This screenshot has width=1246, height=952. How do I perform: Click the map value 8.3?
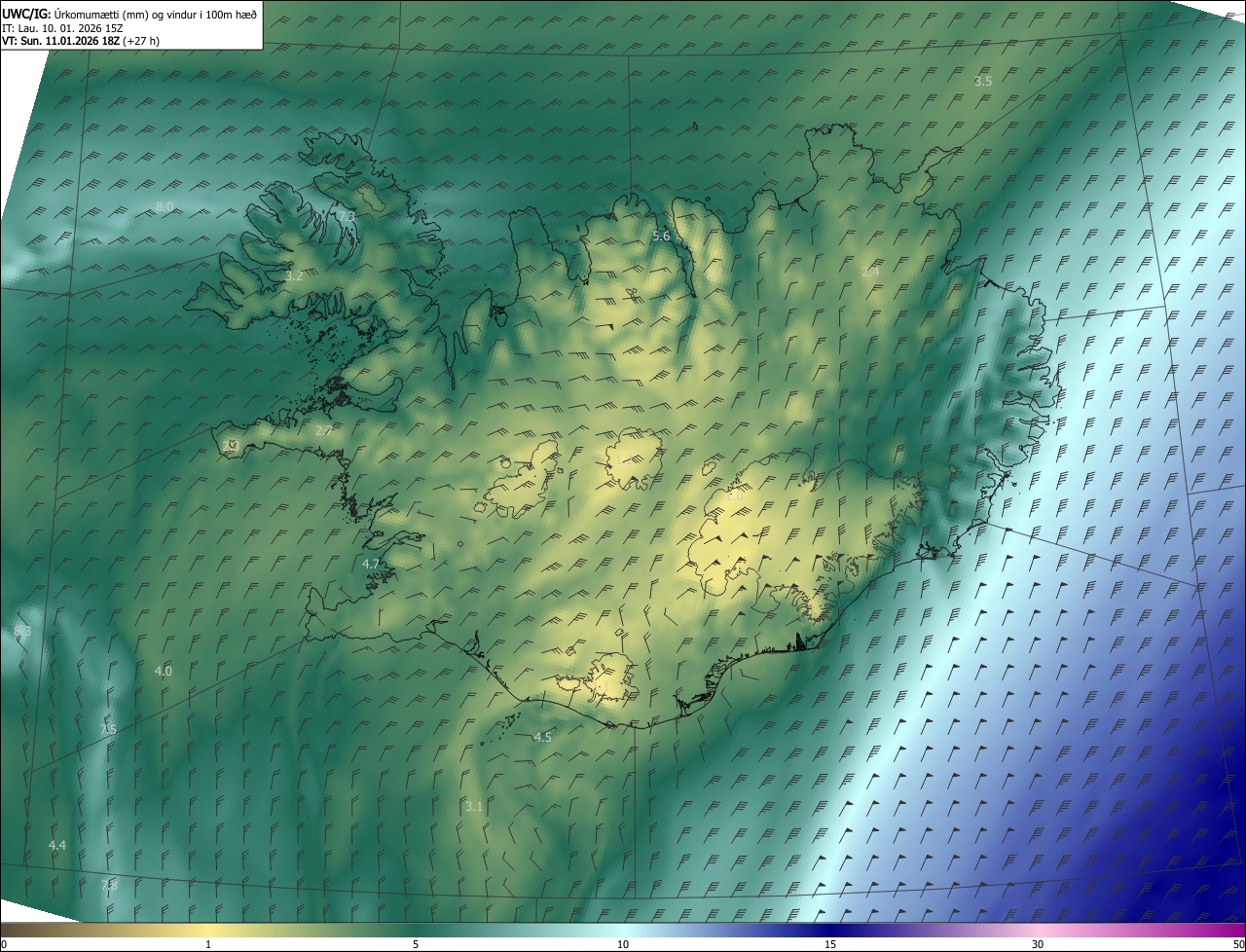tap(22, 632)
